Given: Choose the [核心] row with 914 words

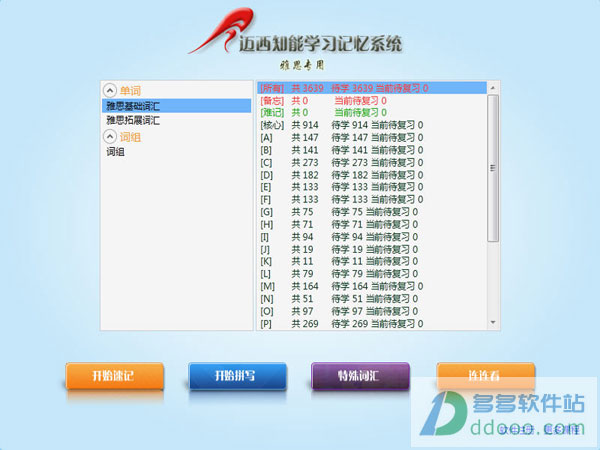Looking at the screenshot, I should pos(340,125).
